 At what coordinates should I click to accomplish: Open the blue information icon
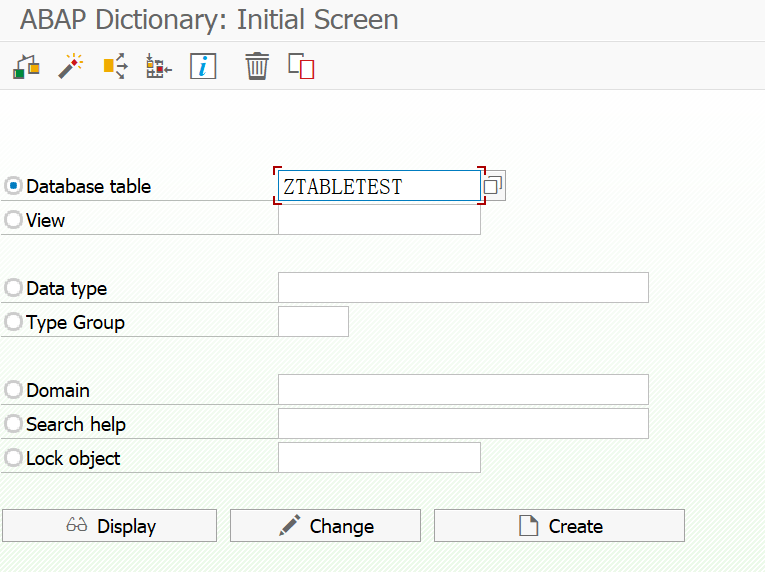(x=203, y=67)
